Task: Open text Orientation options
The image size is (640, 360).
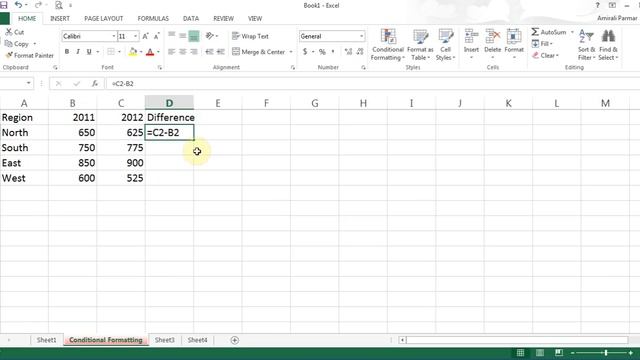Action: coord(211,36)
